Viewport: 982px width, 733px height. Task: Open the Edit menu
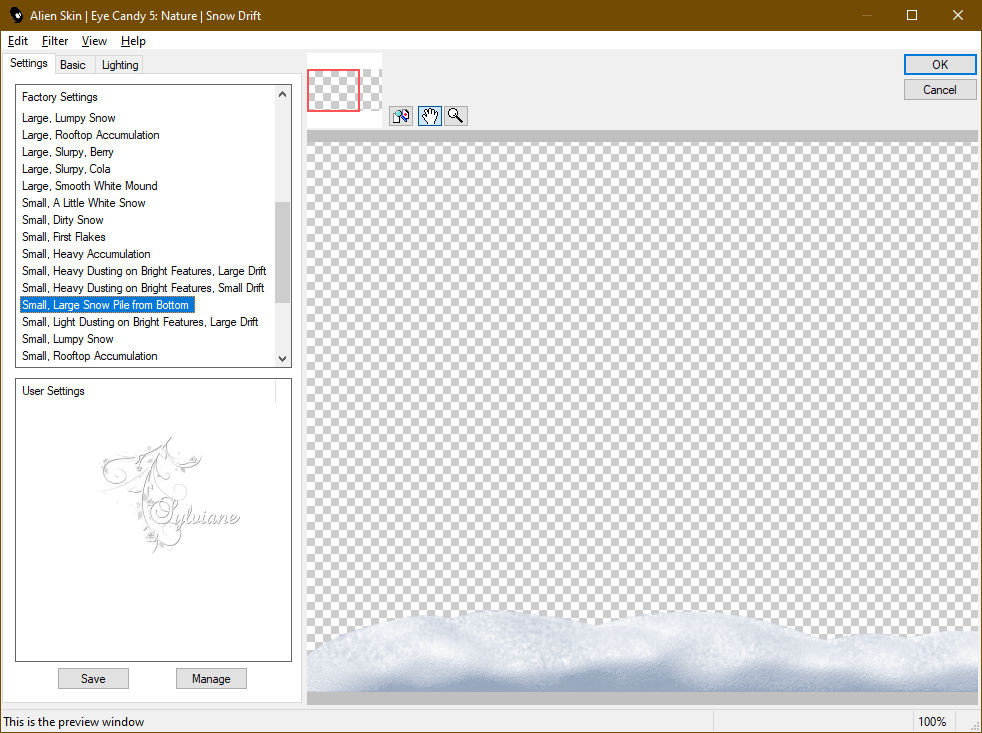[18, 41]
